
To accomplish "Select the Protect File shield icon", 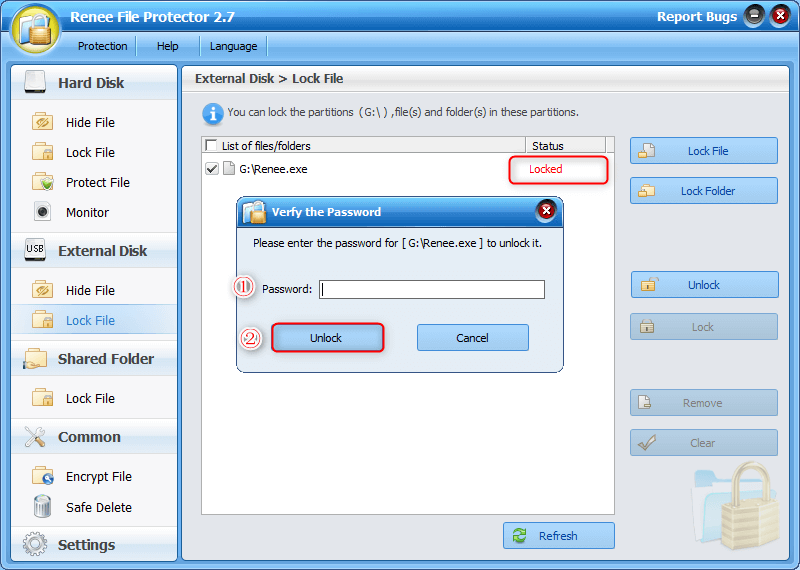I will click(x=42, y=182).
